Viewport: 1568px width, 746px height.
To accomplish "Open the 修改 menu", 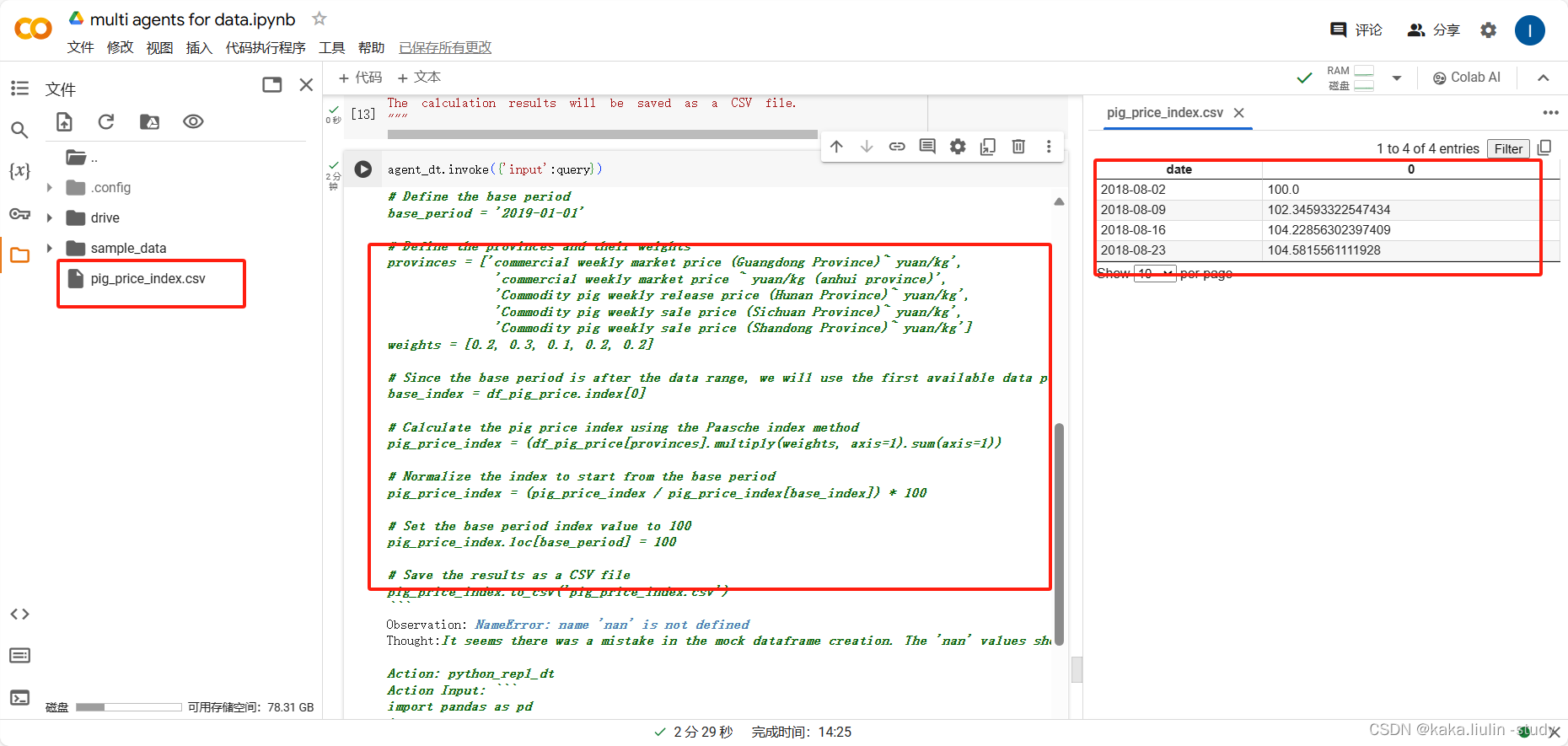I will click(121, 47).
